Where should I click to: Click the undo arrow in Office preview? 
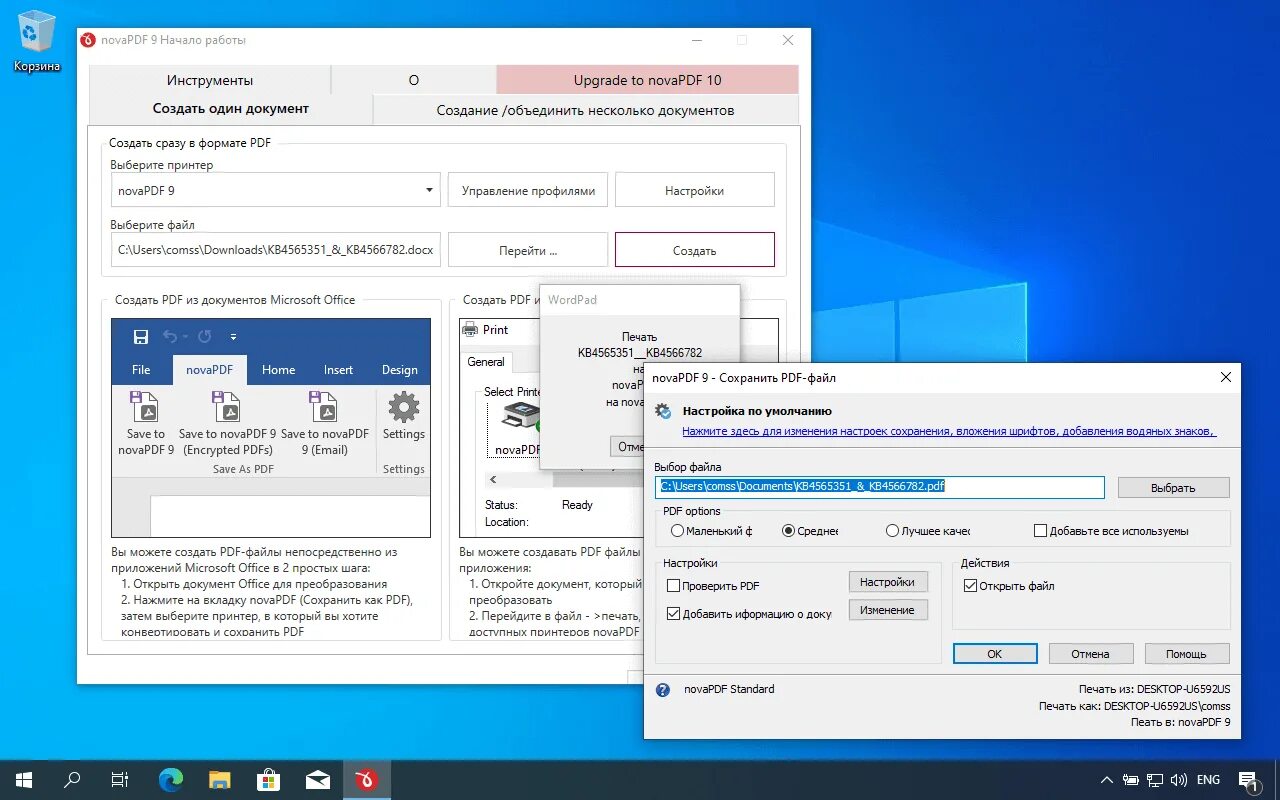click(171, 337)
